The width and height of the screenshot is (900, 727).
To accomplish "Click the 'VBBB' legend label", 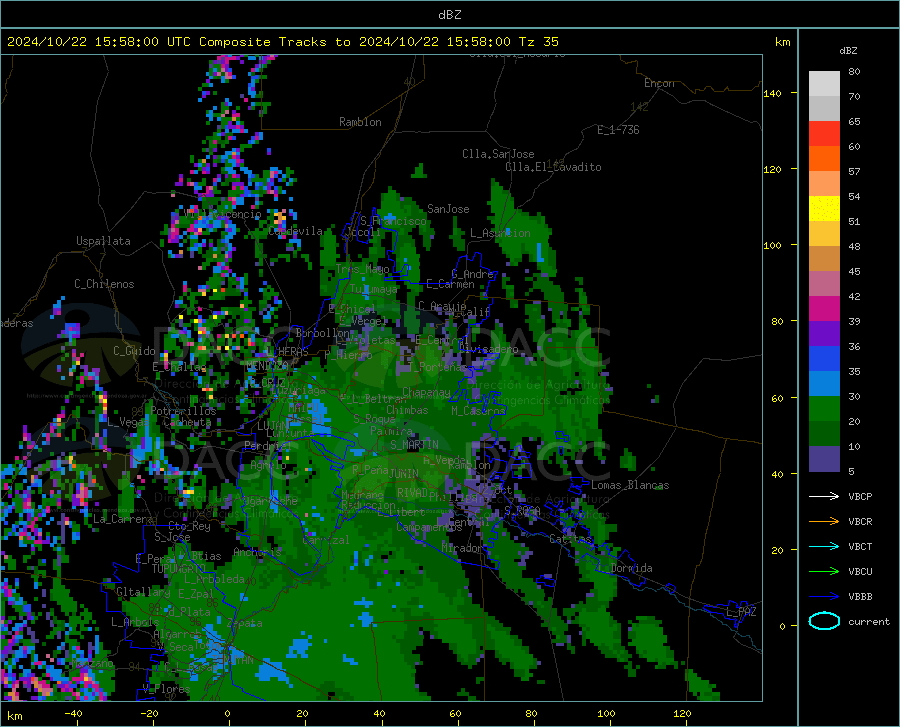I will [x=860, y=597].
